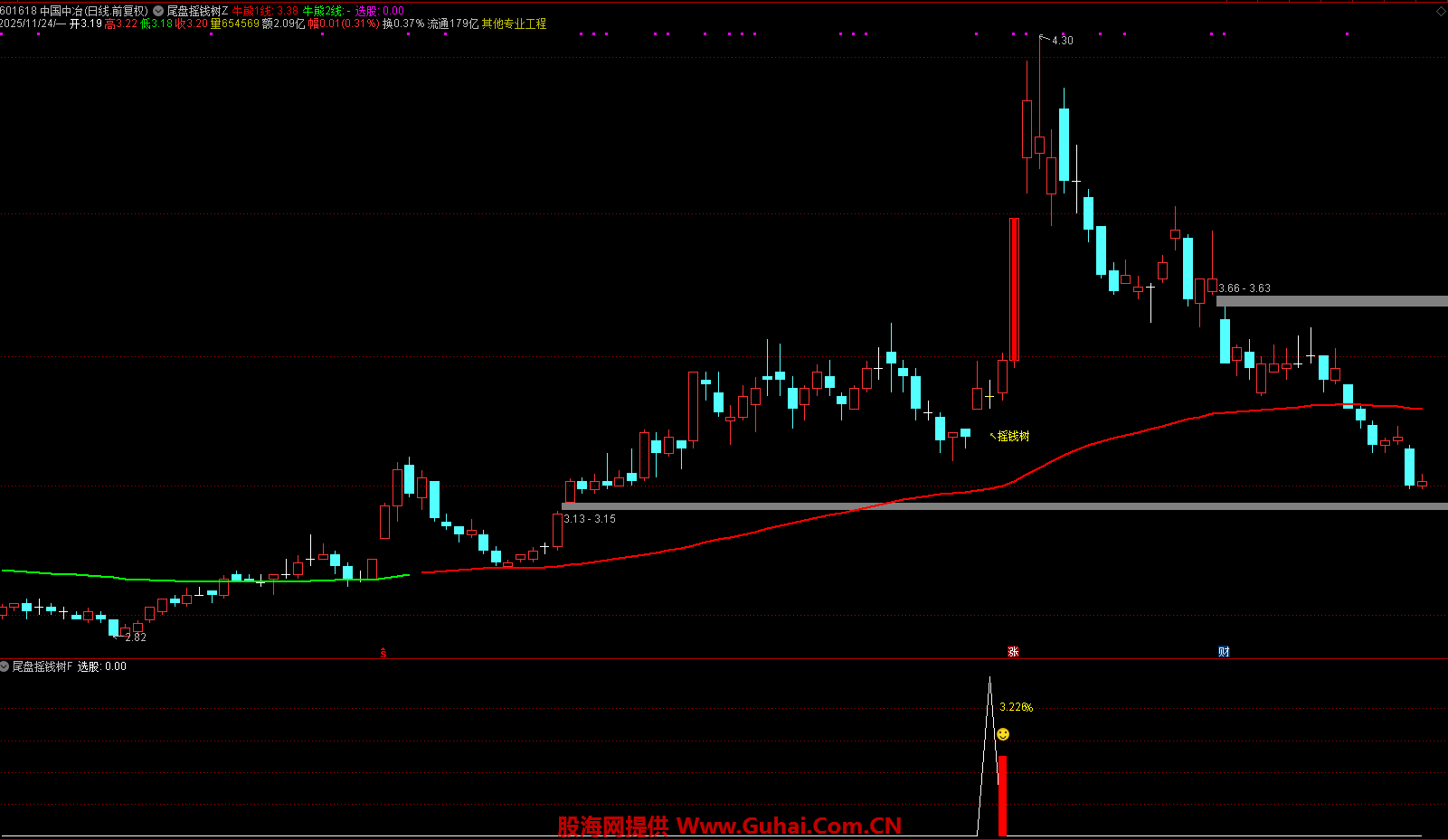Click the 摇钱树 signal label on chart
The width and height of the screenshot is (1448, 840).
tap(1012, 436)
